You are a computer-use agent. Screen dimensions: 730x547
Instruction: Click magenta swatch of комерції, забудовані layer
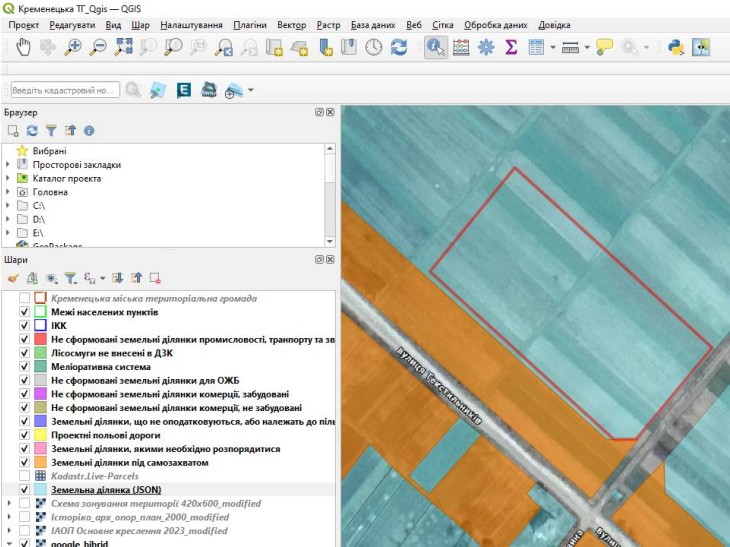(x=41, y=394)
